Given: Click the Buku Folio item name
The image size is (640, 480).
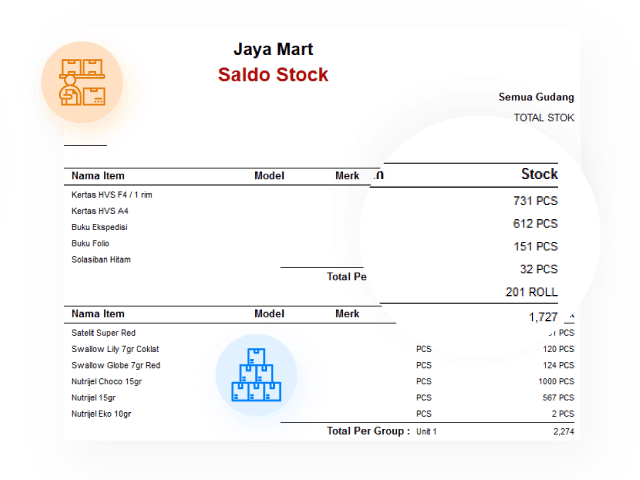Looking at the screenshot, I should pyautogui.click(x=91, y=243).
